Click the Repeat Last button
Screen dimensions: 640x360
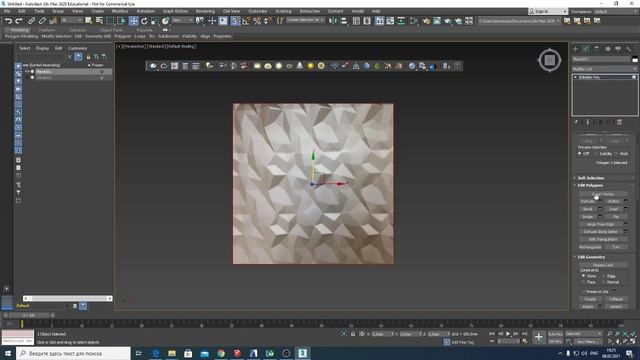point(603,265)
